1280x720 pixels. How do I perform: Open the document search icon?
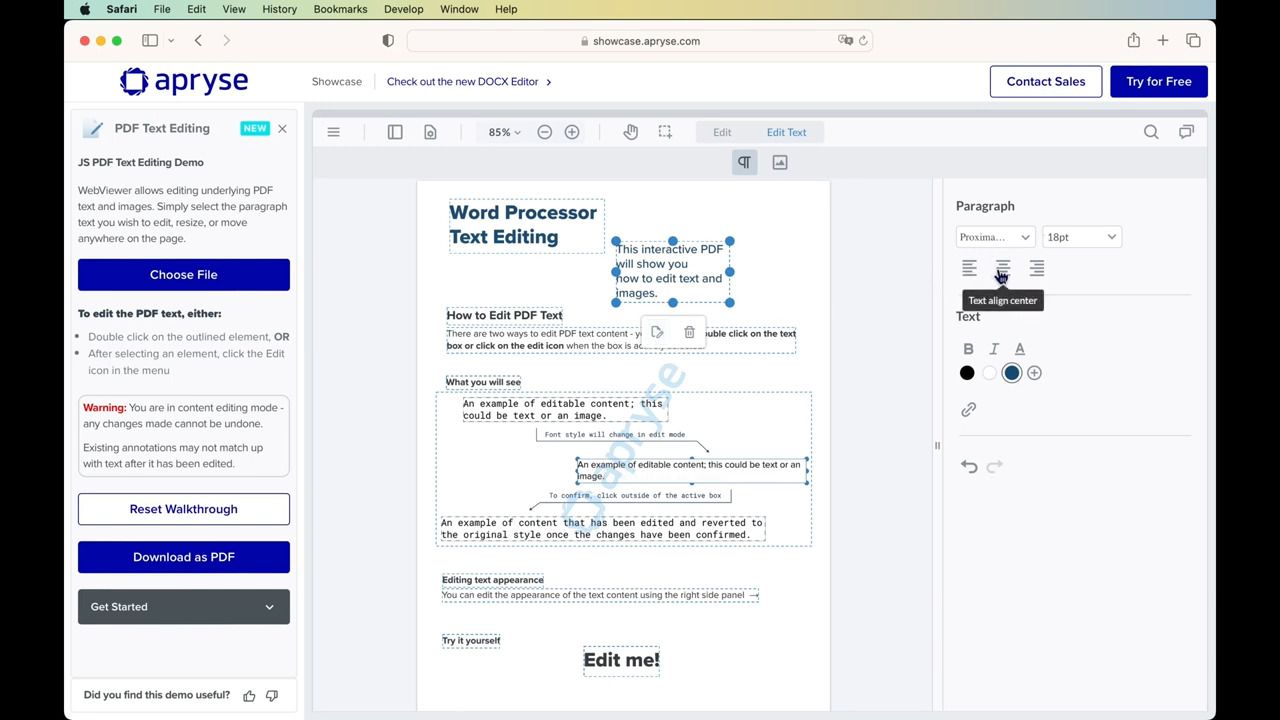click(x=1151, y=132)
